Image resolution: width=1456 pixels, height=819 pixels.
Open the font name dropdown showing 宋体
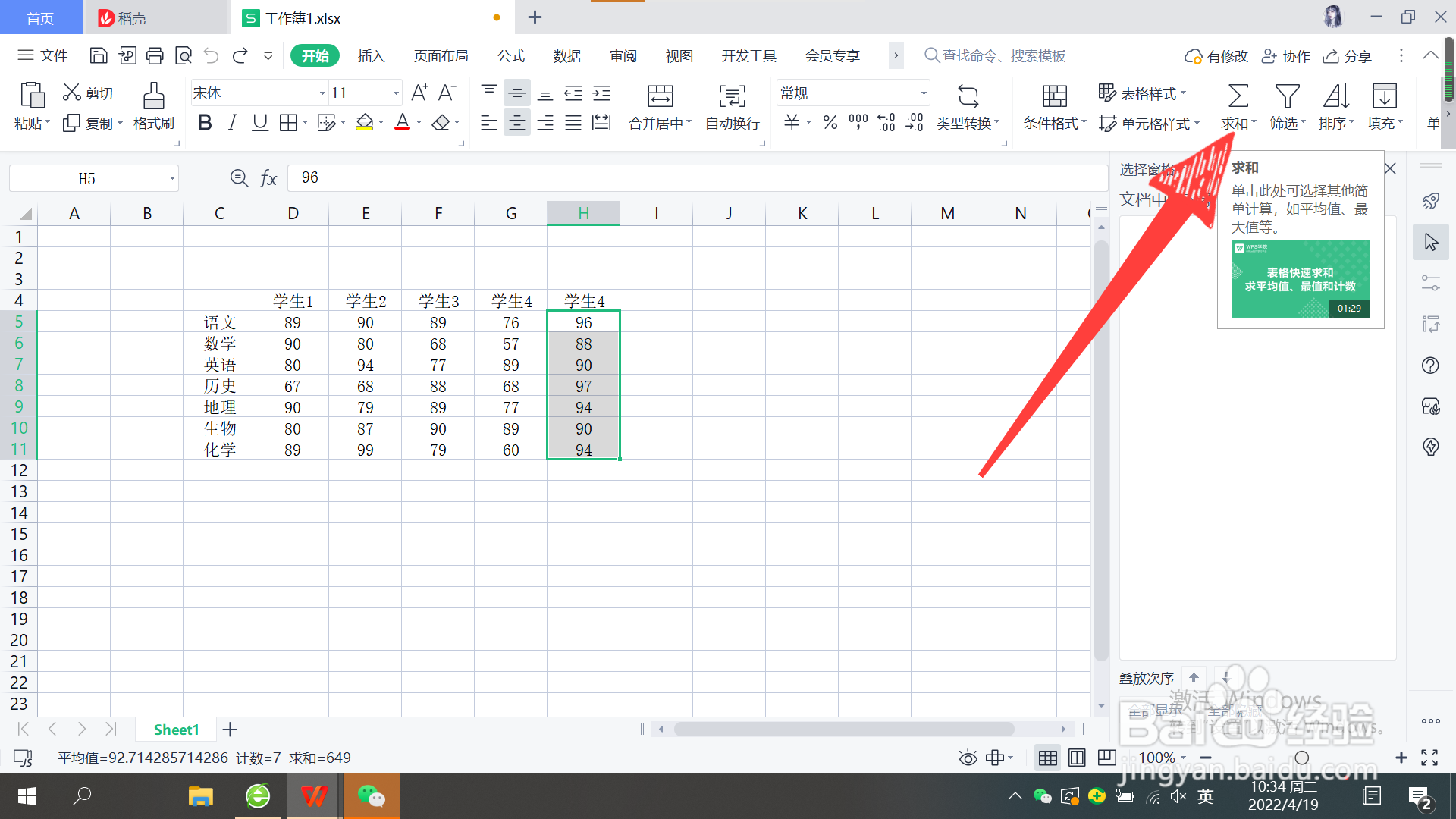tap(322, 93)
